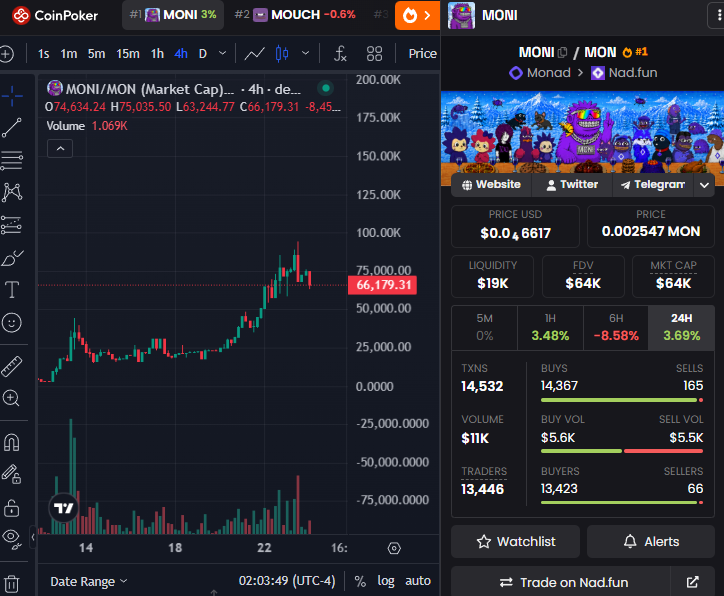Expand the chart style dropdown arrow
Image resolution: width=724 pixels, height=596 pixels.
305,54
